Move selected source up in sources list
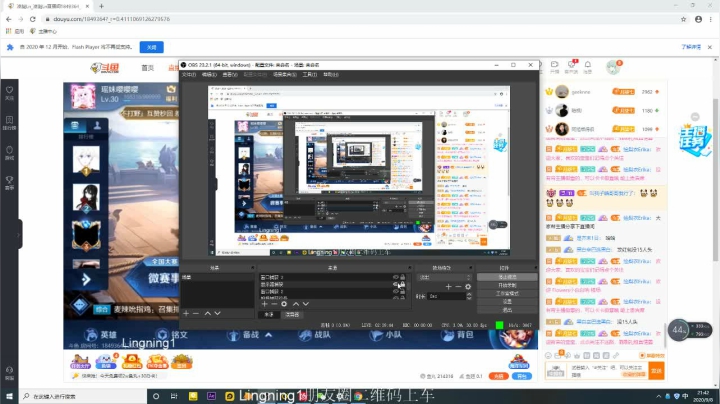720x404 pixels. [296, 304]
